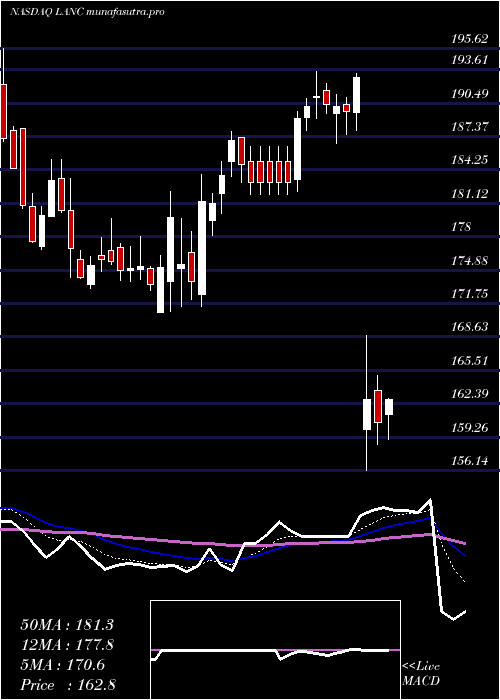Click the Price : 162.8 readout
Viewport: 500px width, 700px height.
point(68,685)
